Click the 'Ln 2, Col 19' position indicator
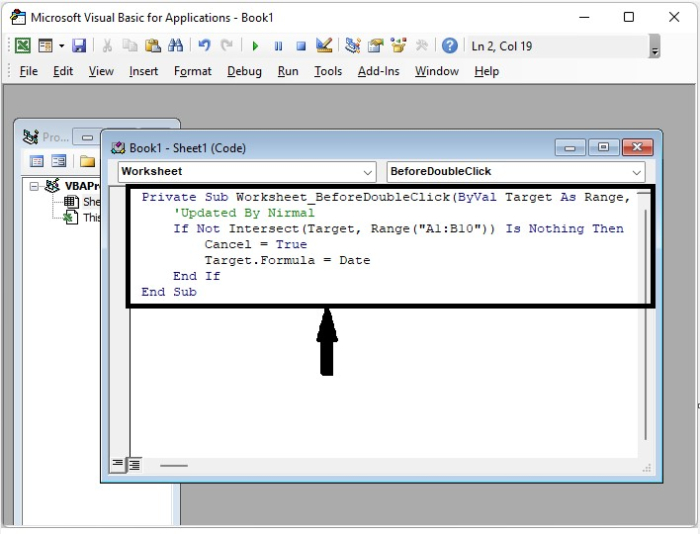Screen dimensions: 700x534 [x=502, y=46]
